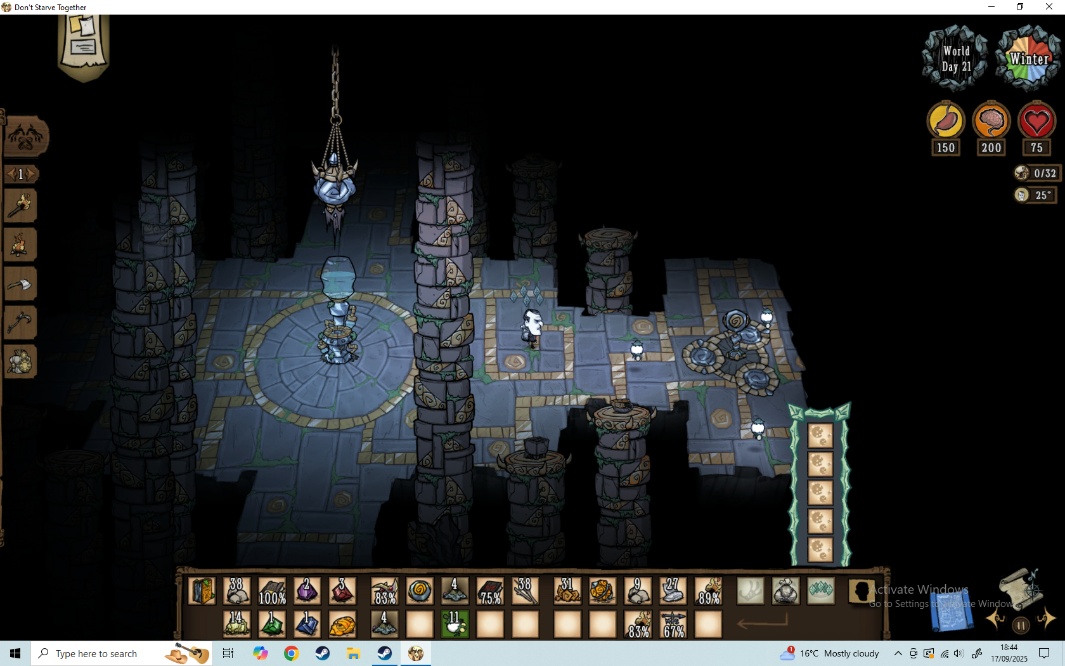This screenshot has width=1065, height=666.
Task: Select the green-highlighted slot with 11 flowers
Action: coord(454,624)
